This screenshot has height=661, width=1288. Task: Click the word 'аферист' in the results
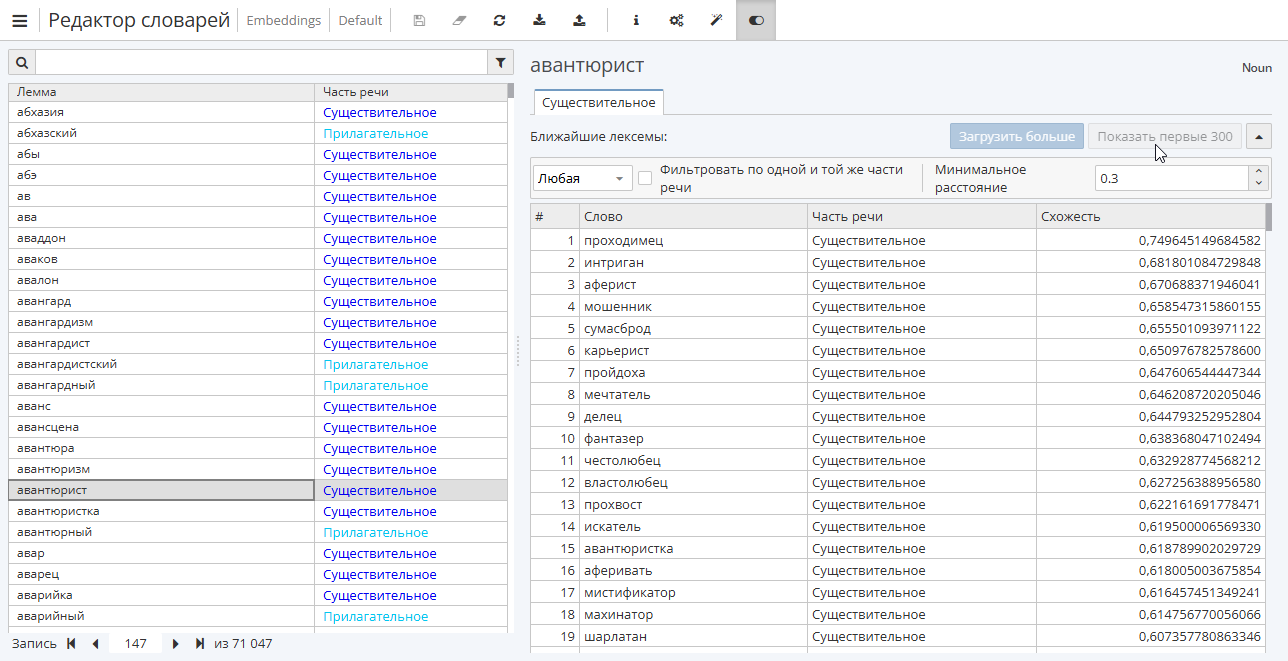pos(610,284)
